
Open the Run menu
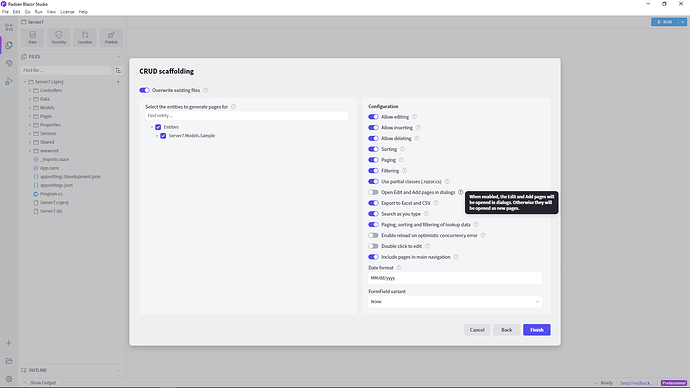click(x=39, y=12)
